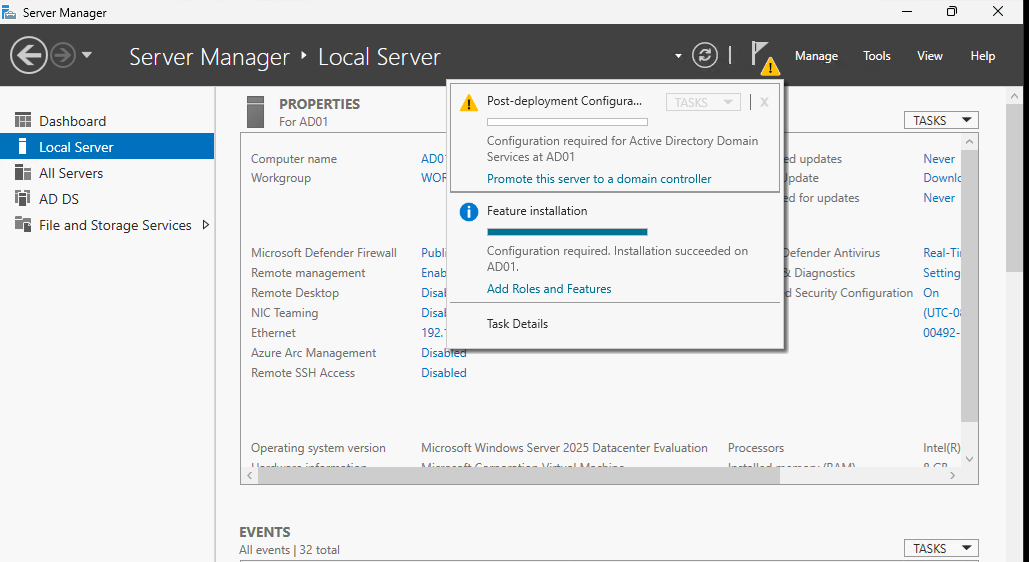Open Task Details
Image resolution: width=1029 pixels, height=562 pixels.
tap(517, 324)
